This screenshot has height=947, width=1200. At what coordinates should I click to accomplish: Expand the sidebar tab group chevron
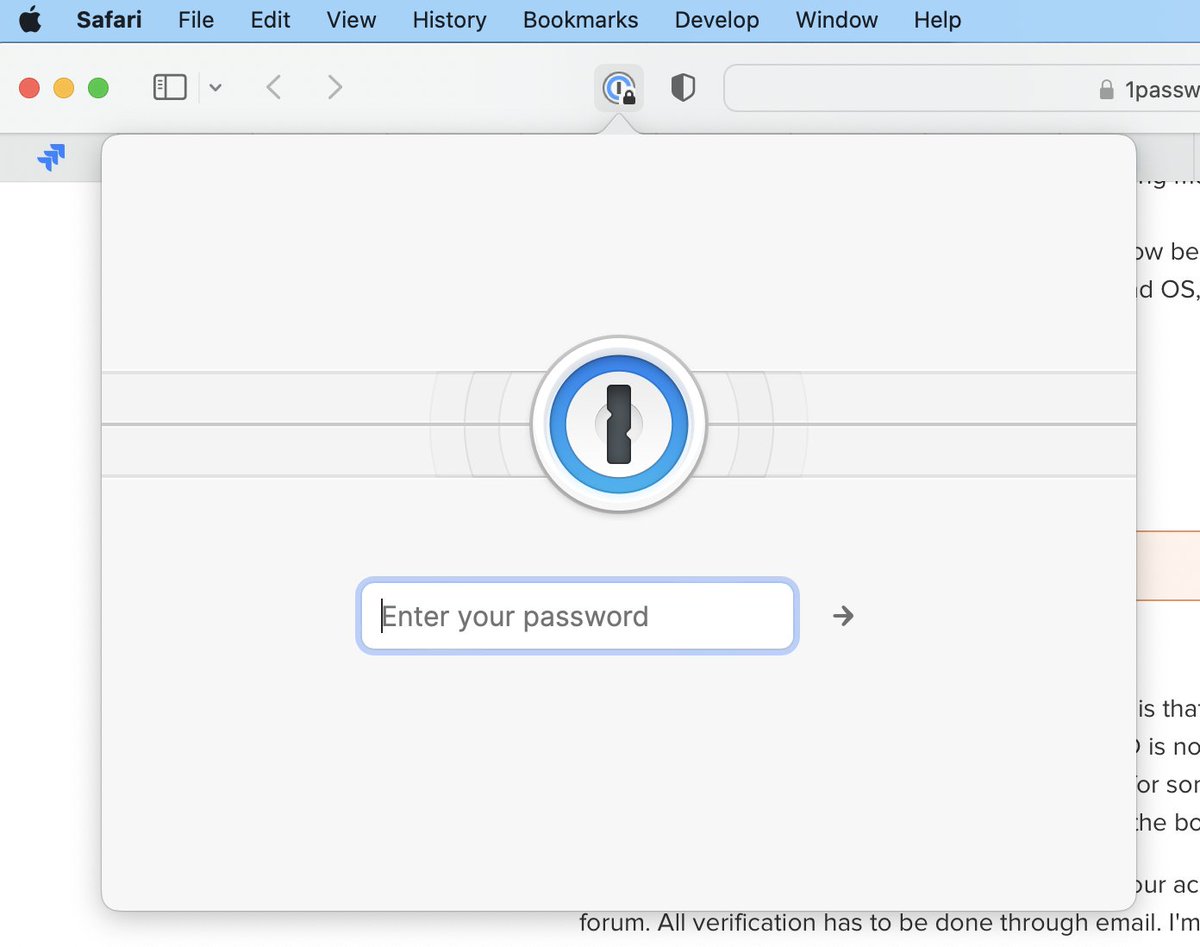(215, 88)
